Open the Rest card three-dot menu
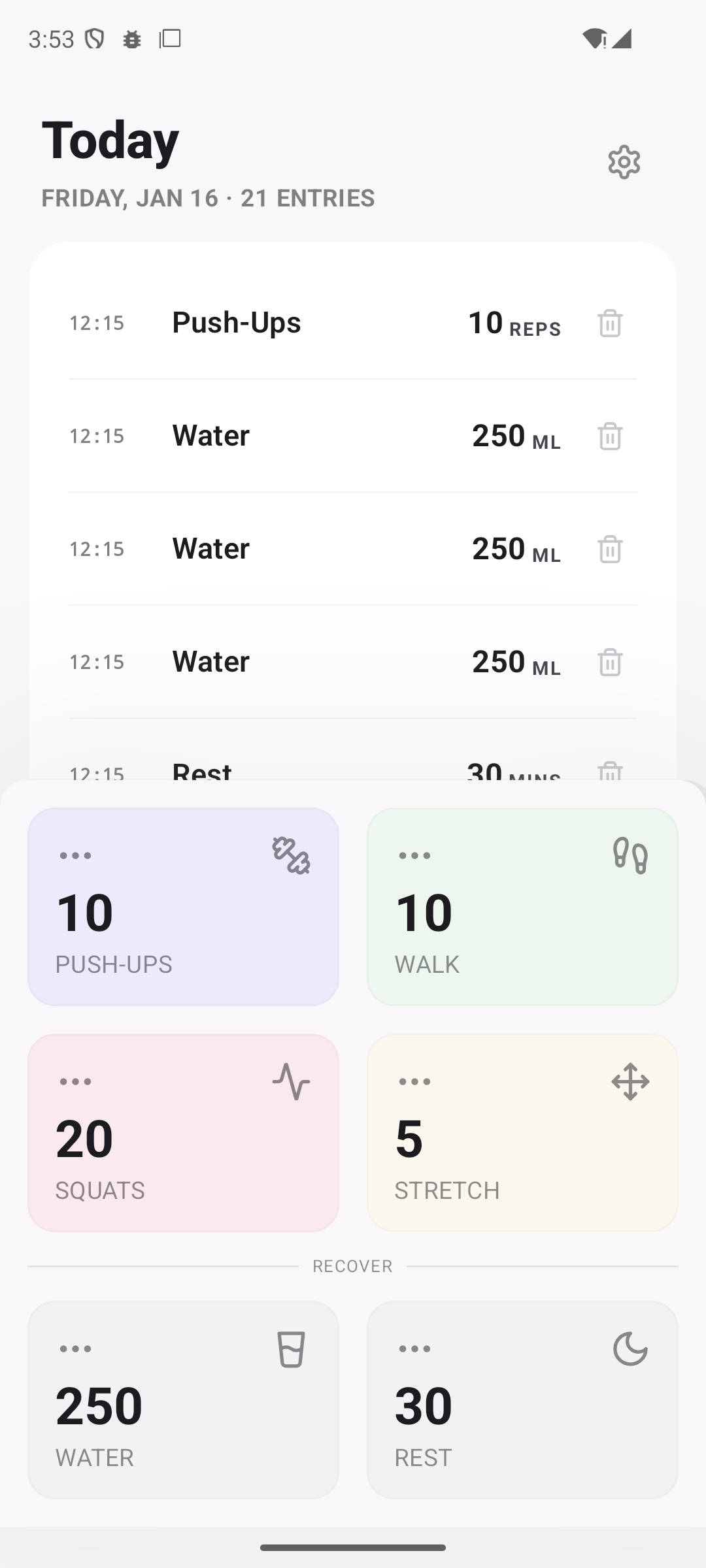 (x=414, y=1348)
